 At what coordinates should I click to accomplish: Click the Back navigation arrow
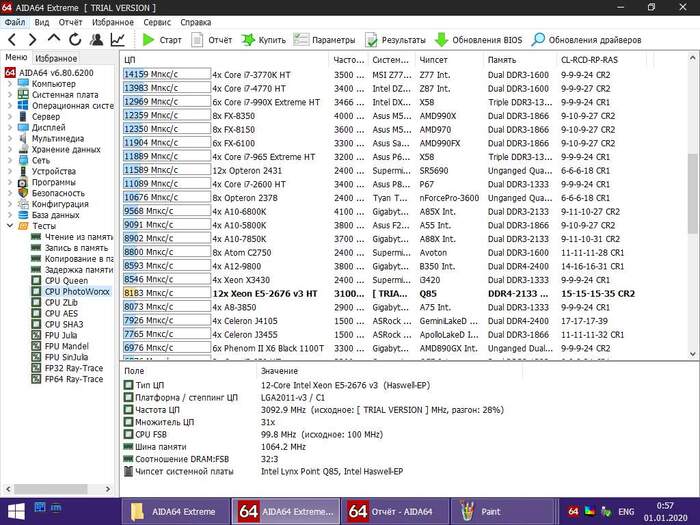(x=11, y=40)
